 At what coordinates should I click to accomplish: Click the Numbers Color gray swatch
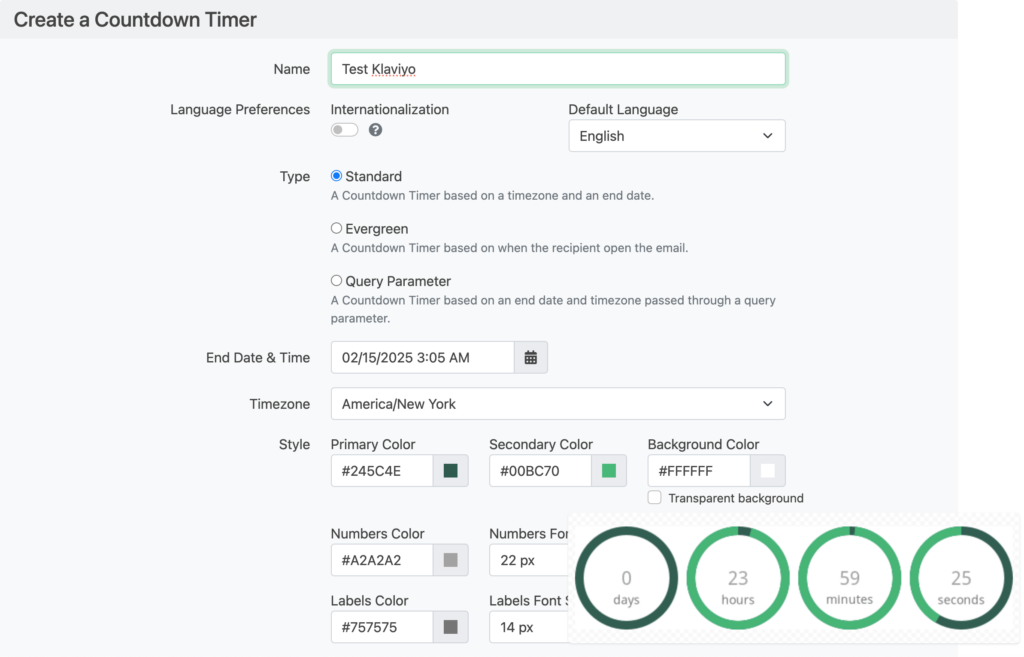[x=452, y=560]
